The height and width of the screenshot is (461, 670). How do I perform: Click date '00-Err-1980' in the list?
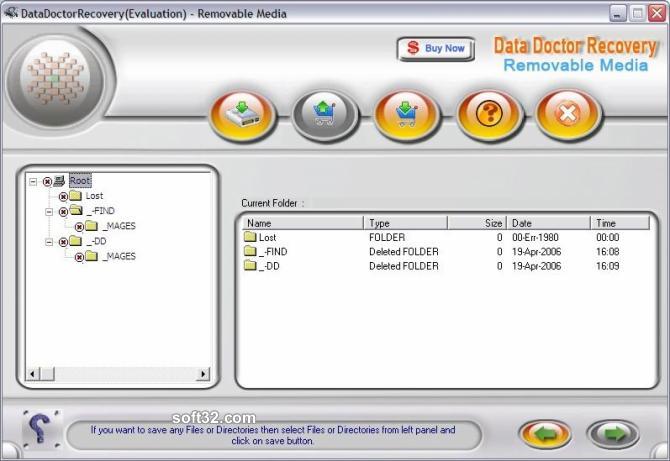coord(535,238)
